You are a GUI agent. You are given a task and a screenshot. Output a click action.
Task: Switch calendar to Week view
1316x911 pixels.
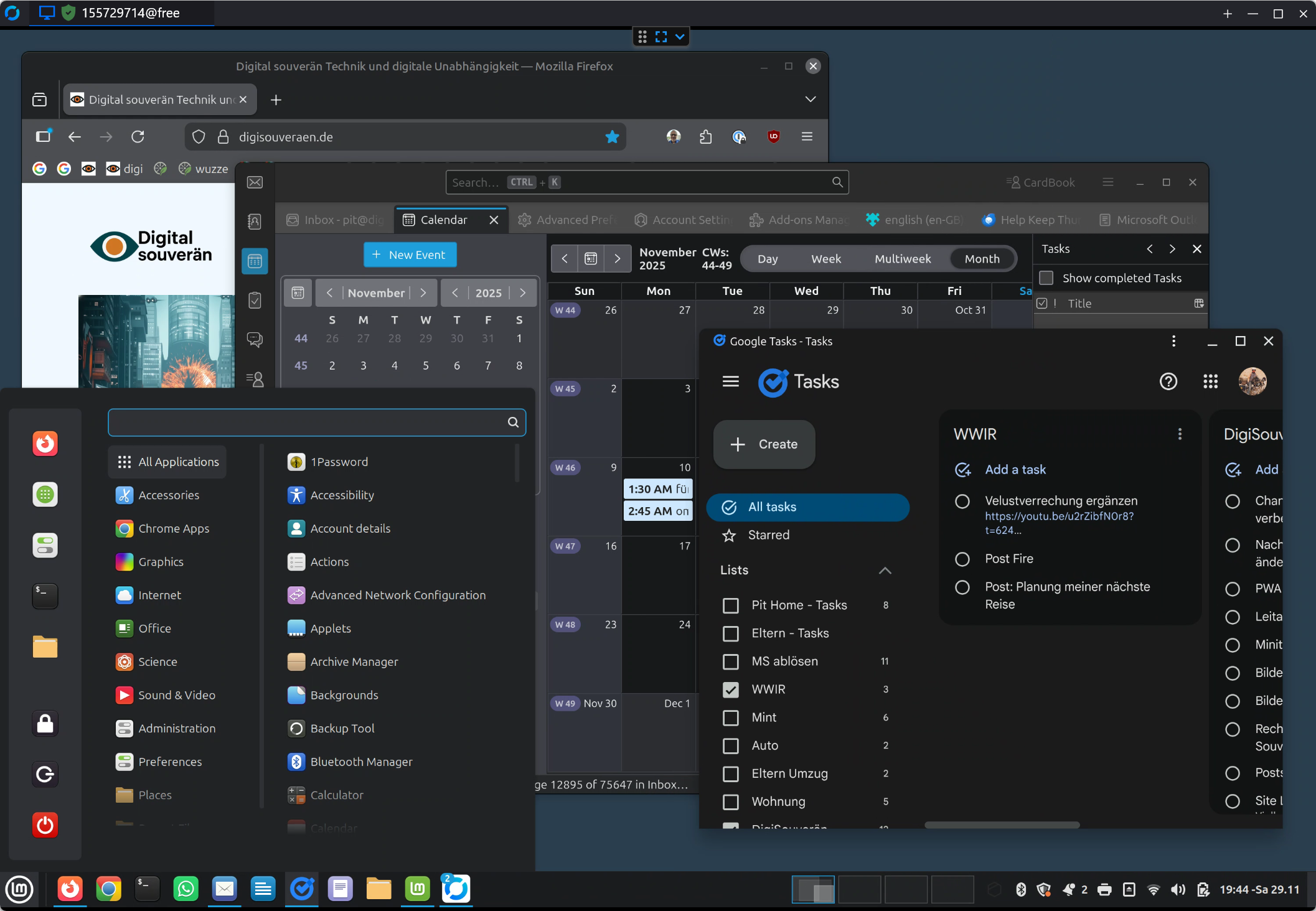tap(825, 259)
